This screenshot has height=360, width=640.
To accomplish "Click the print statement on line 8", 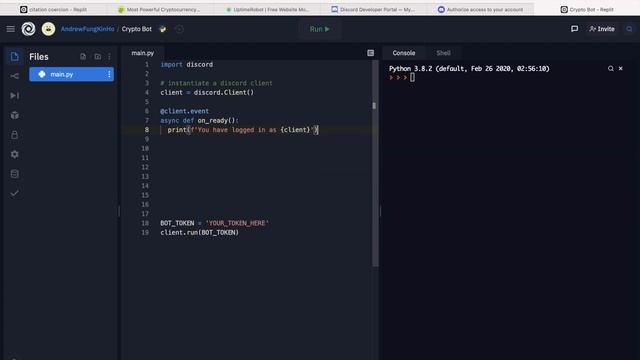I will (242, 130).
